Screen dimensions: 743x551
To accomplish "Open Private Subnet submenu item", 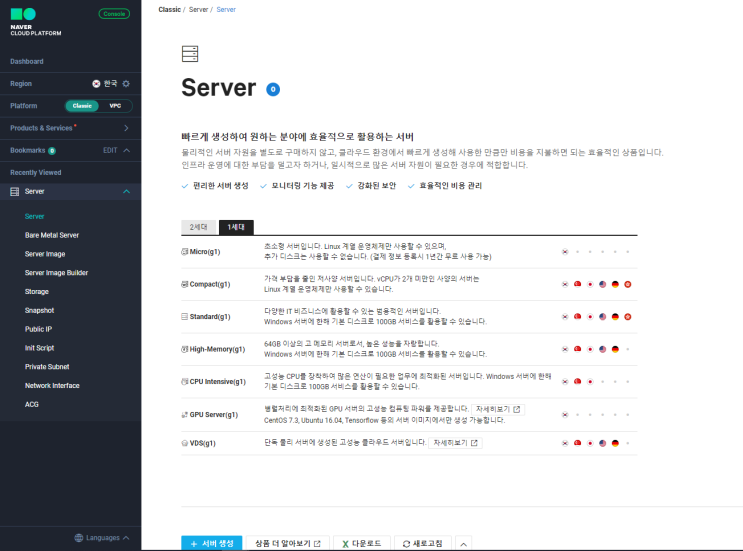I will point(47,367).
